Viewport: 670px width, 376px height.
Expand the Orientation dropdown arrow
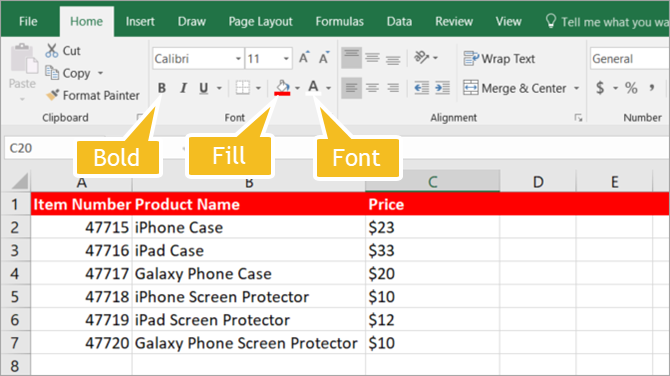pyautogui.click(x=435, y=58)
